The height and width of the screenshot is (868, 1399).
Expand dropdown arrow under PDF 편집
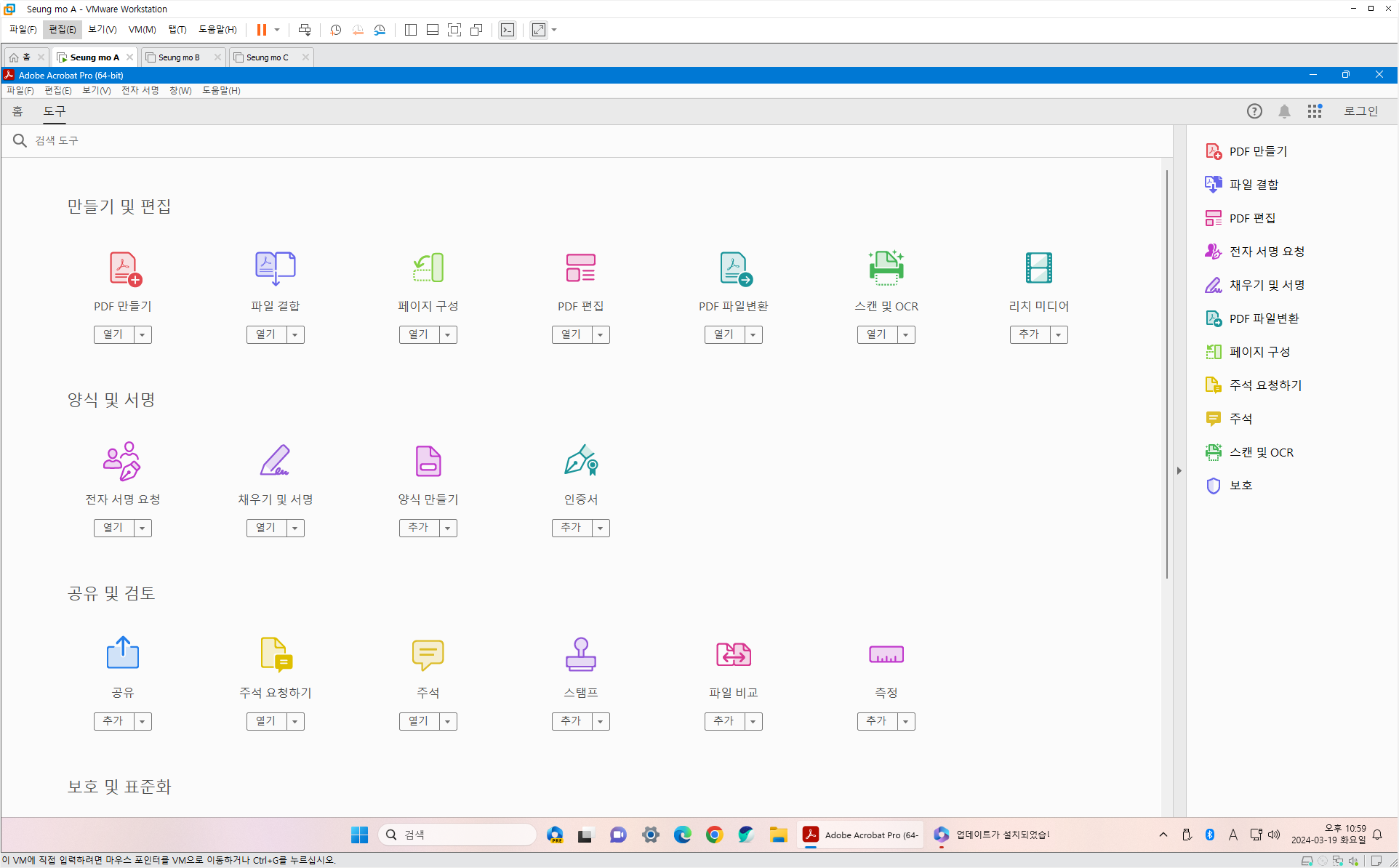coord(601,335)
